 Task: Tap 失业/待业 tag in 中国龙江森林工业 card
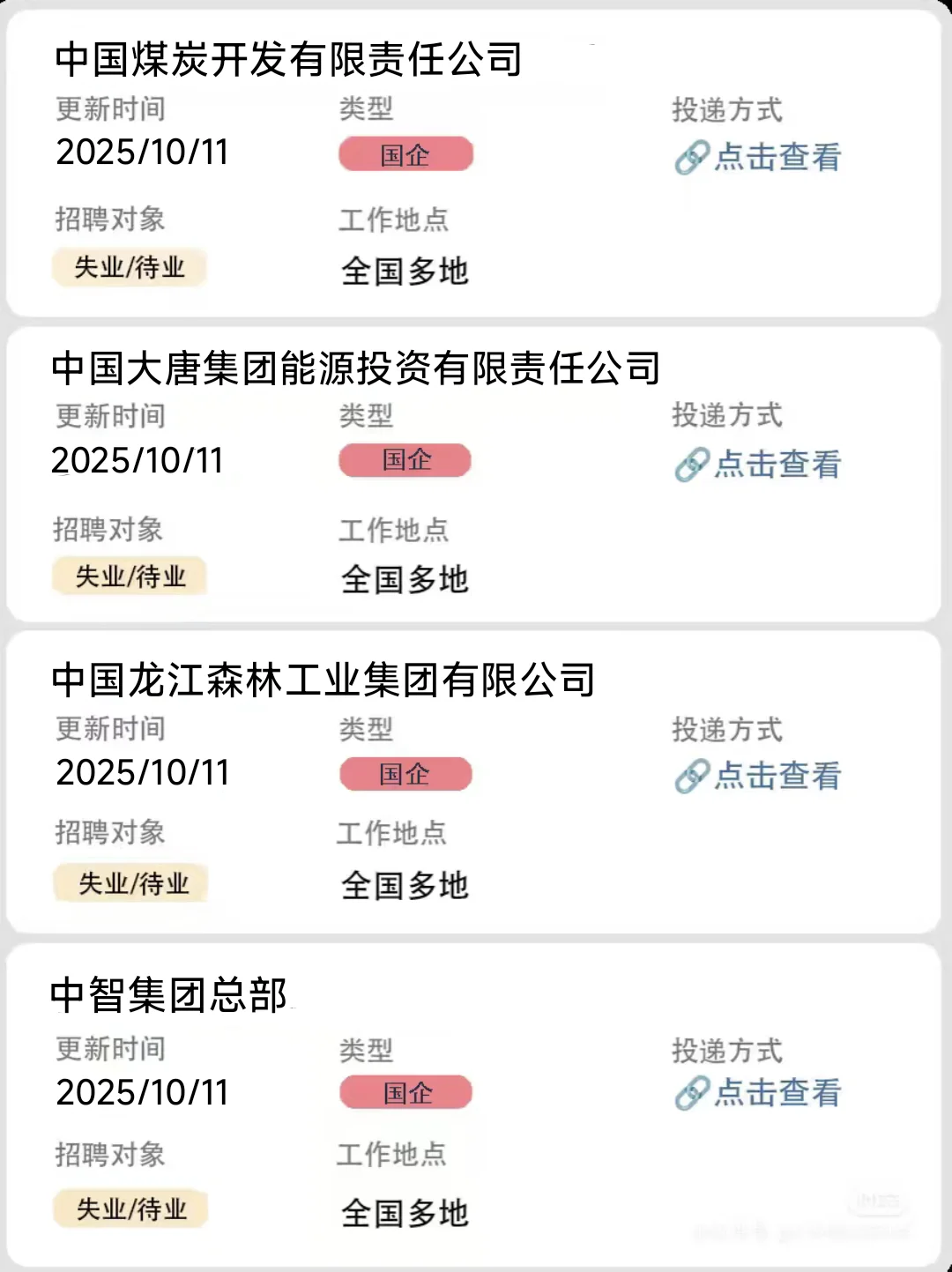[x=131, y=883]
